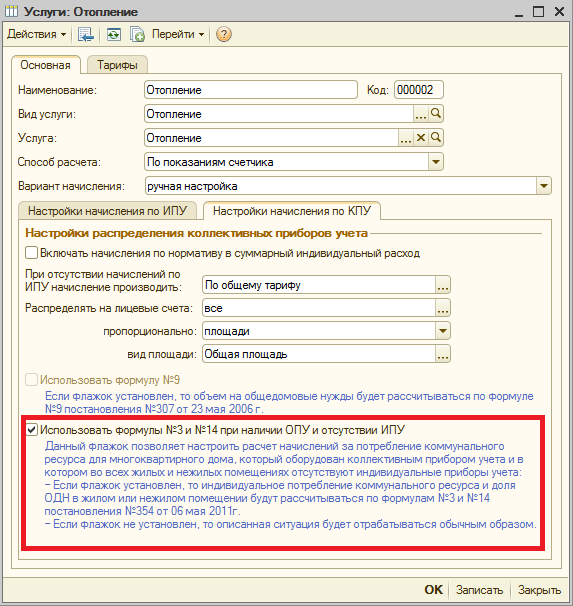
Task: Expand the пропорционально dropdown
Action: [x=443, y=331]
